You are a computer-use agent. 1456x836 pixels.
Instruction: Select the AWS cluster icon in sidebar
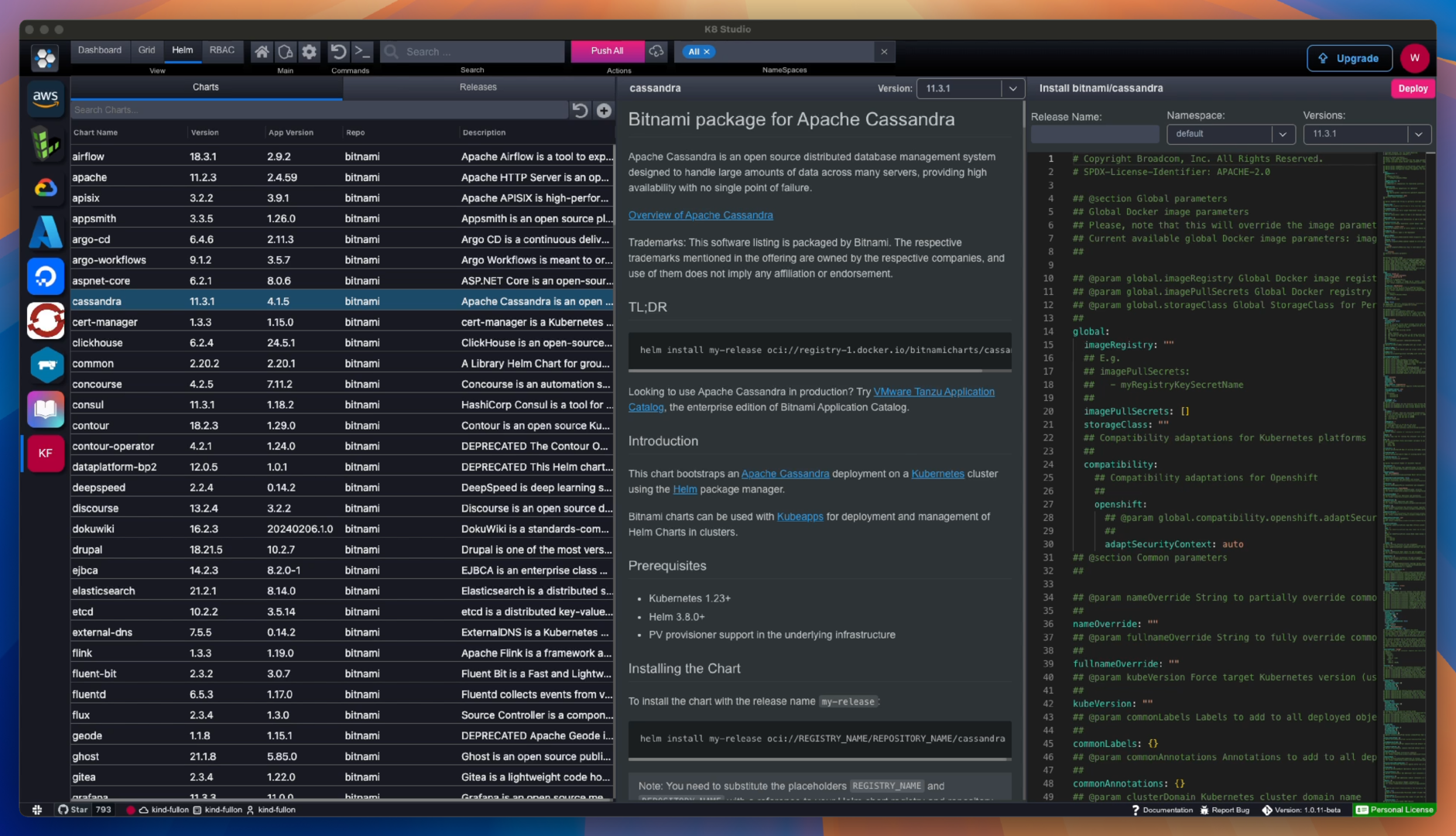(x=46, y=98)
